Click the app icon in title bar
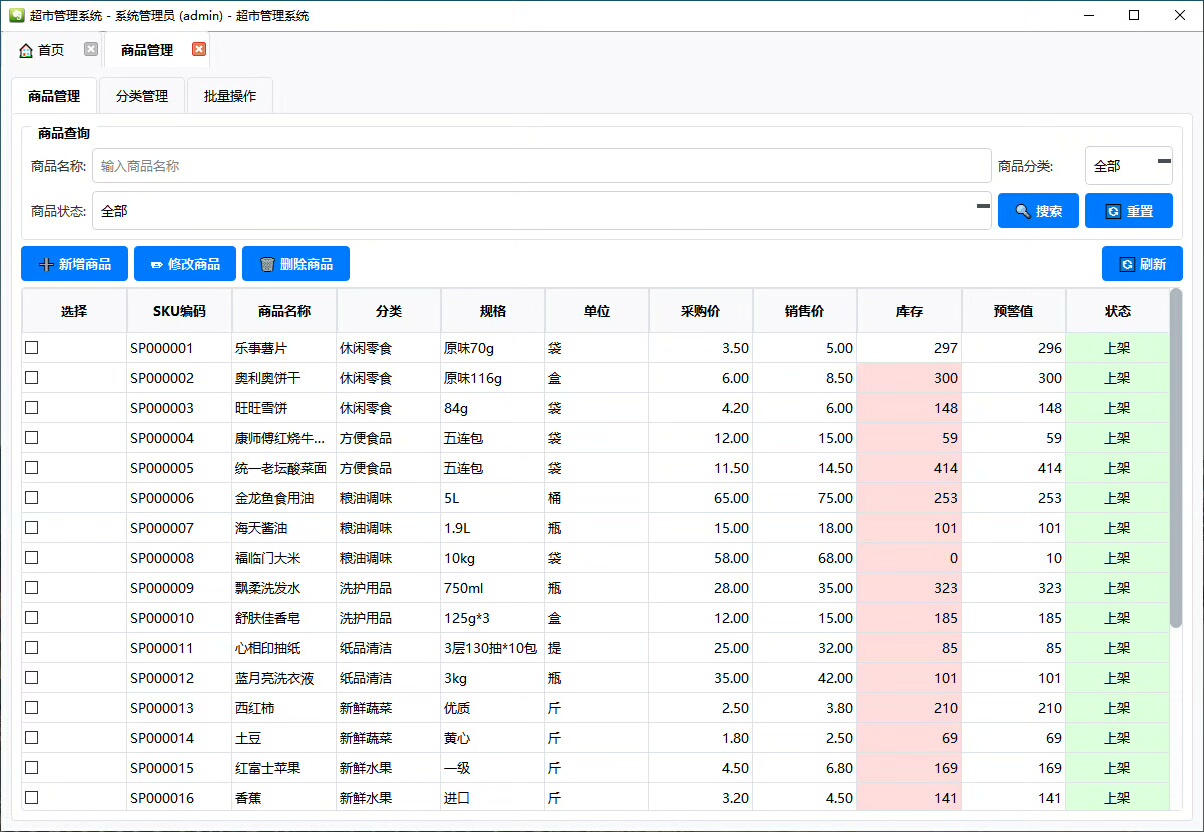The height and width of the screenshot is (832, 1204). point(16,15)
